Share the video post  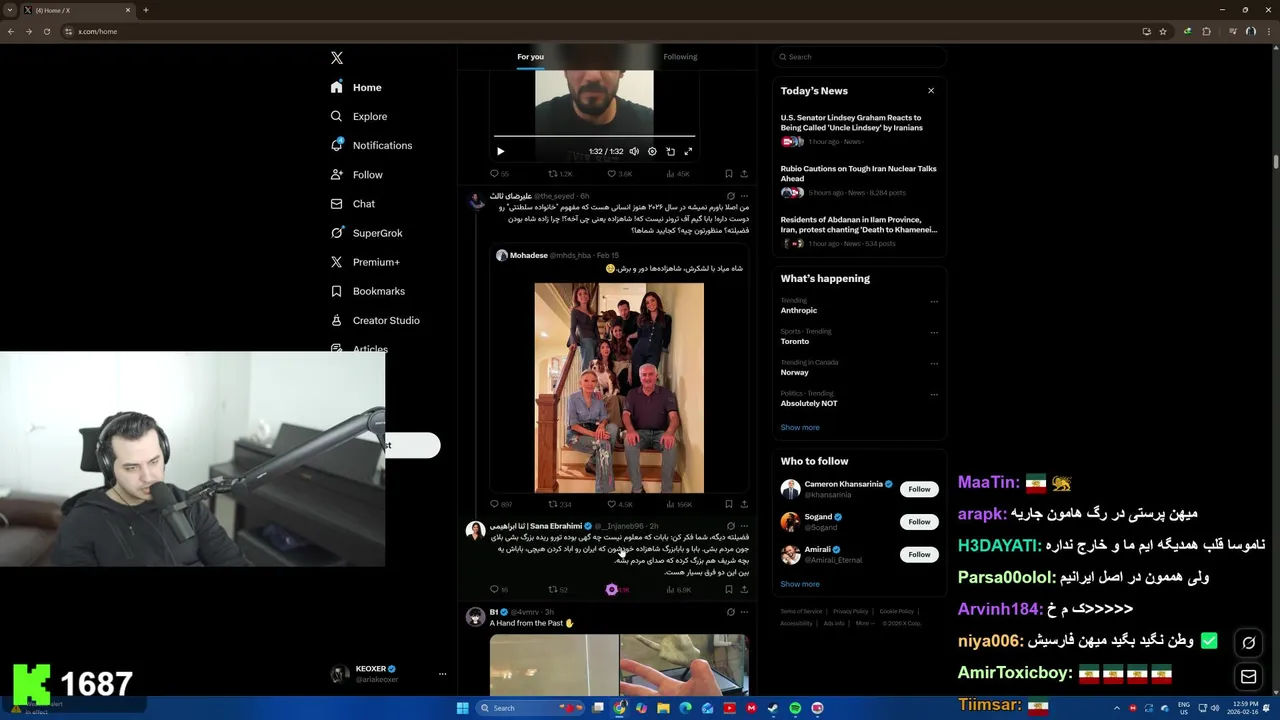[x=743, y=174]
